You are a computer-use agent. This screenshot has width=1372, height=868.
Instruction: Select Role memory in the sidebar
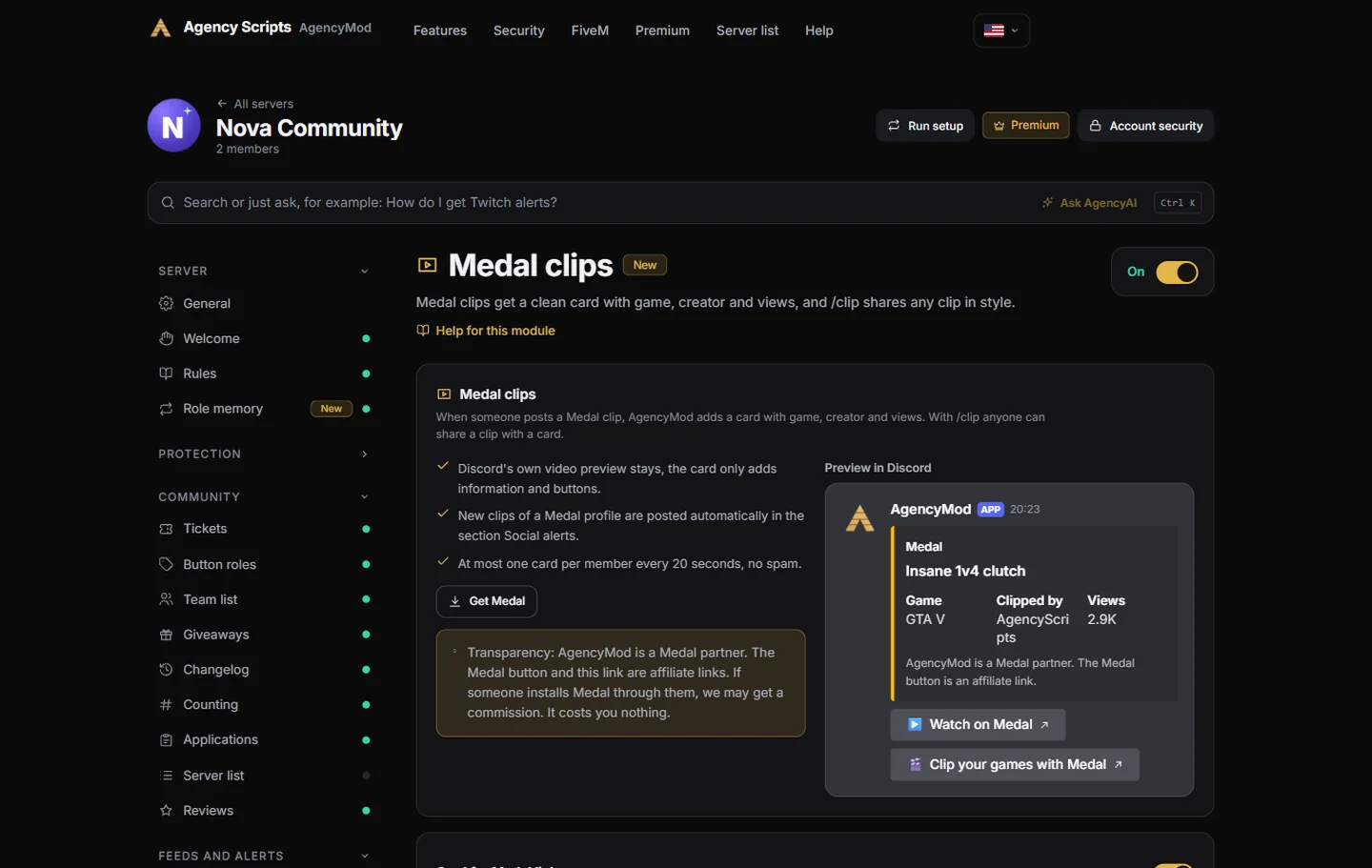pyautogui.click(x=264, y=409)
